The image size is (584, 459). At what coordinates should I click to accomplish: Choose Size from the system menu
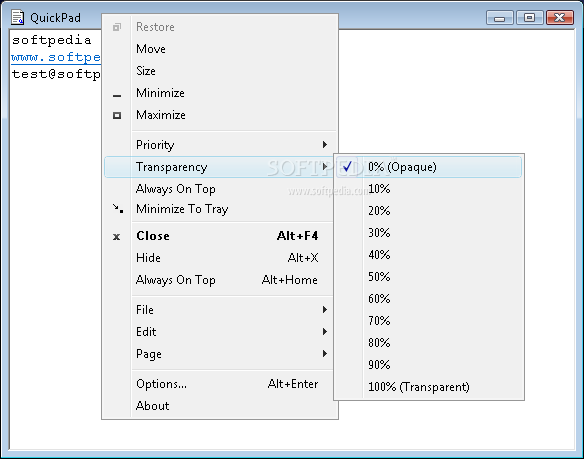click(220, 71)
